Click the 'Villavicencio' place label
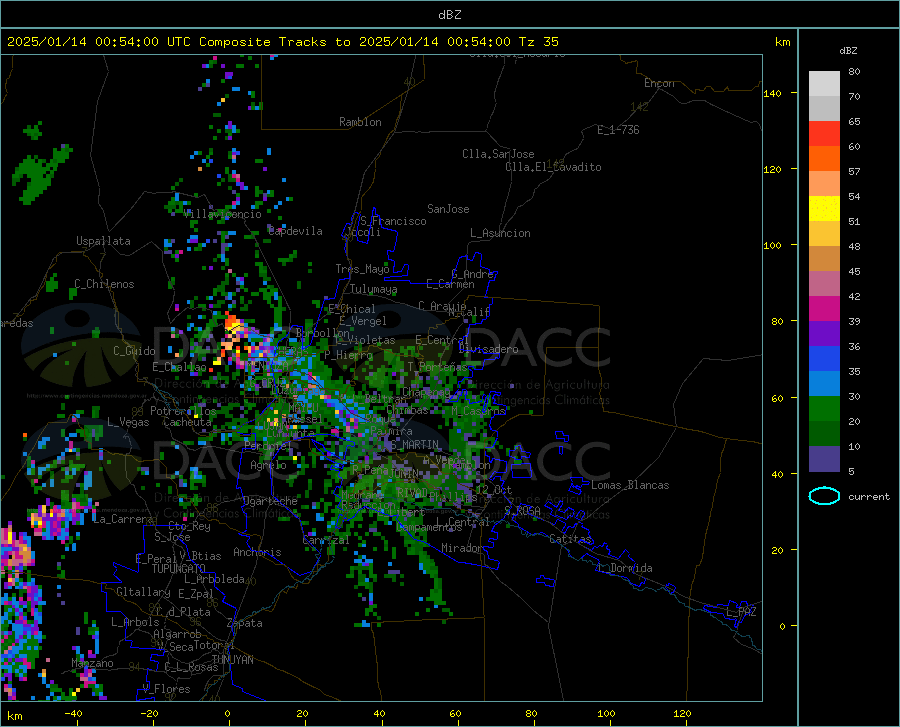 click(223, 214)
